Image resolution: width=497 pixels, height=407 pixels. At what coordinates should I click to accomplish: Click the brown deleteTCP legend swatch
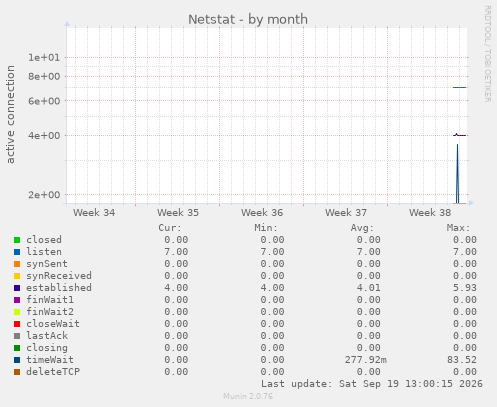(17, 372)
